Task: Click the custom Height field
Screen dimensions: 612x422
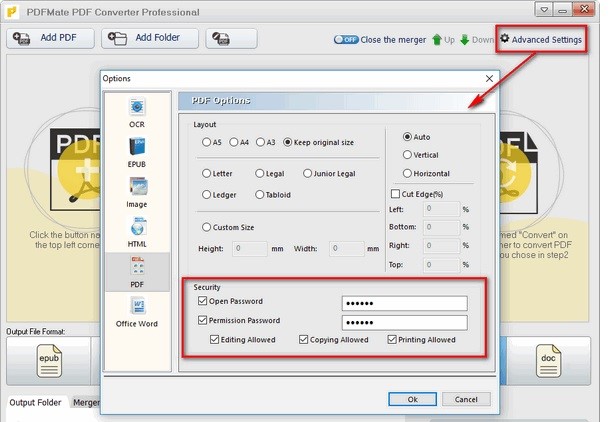Action: 250,248
